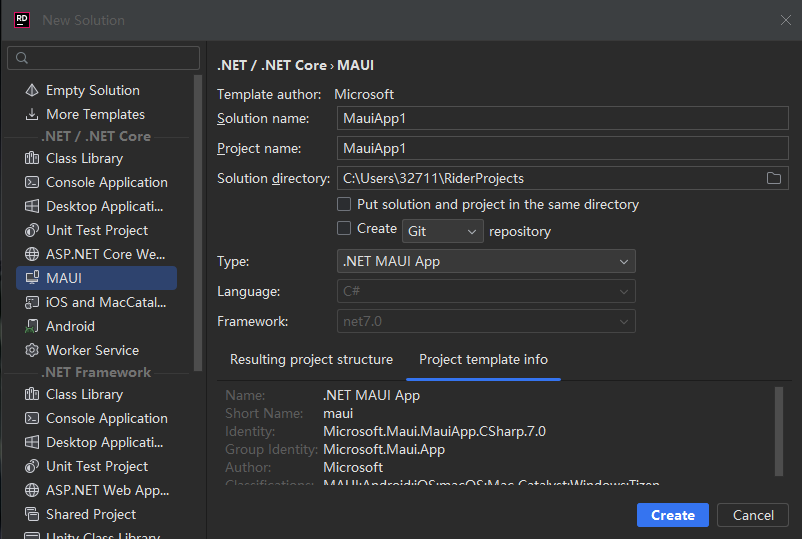Click Microsoft.Maui.App group identity value
Screen dimensions: 802x539
click(384, 449)
